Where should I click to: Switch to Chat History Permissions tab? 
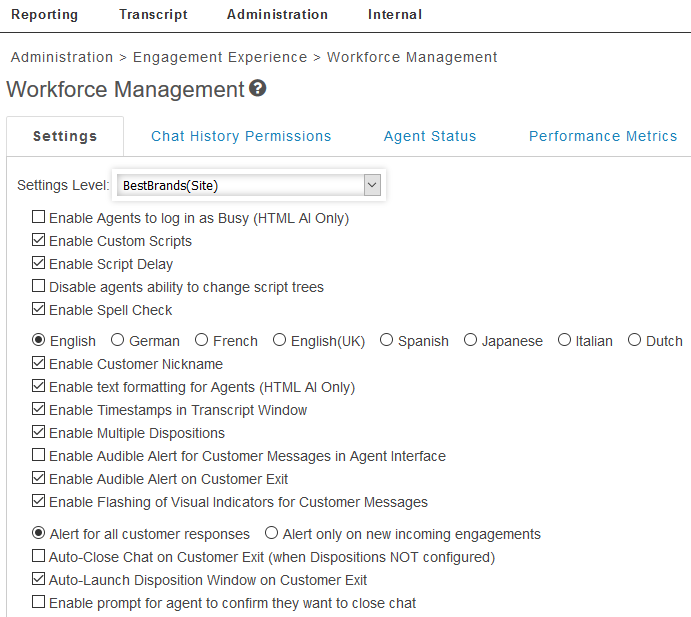coord(241,136)
